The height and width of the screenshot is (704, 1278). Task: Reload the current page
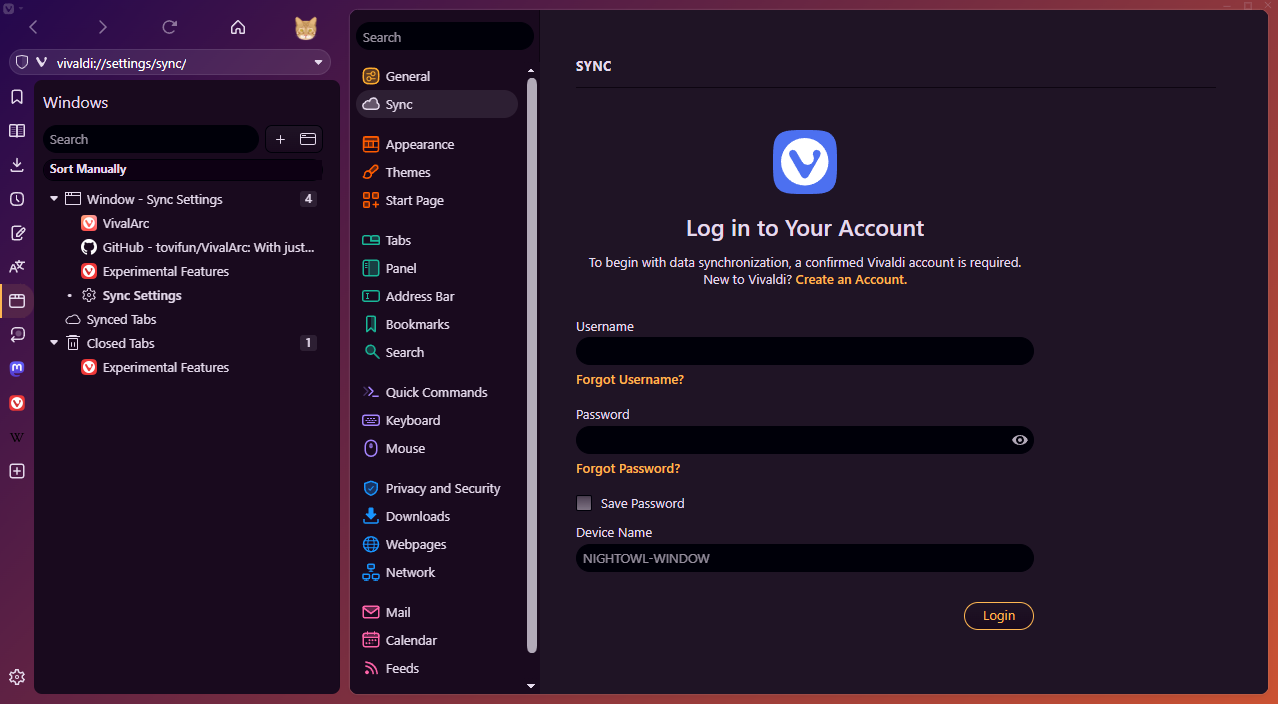[170, 27]
